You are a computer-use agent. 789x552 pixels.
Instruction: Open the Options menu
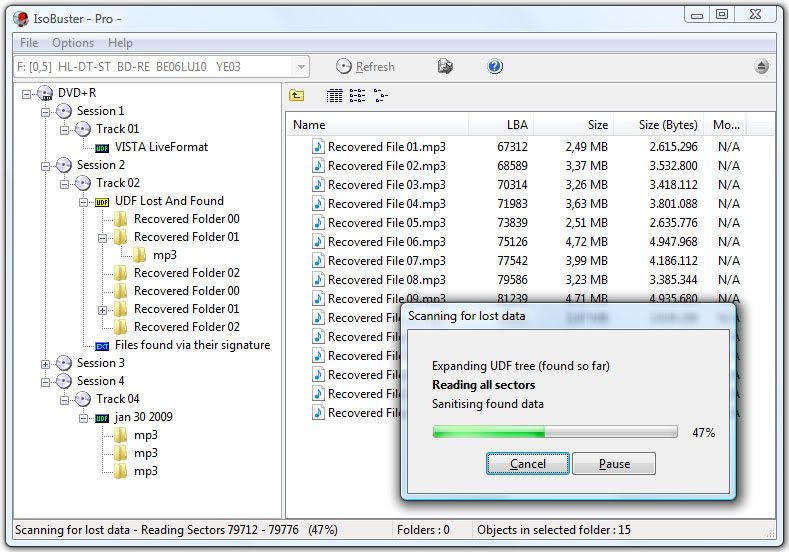(x=73, y=43)
